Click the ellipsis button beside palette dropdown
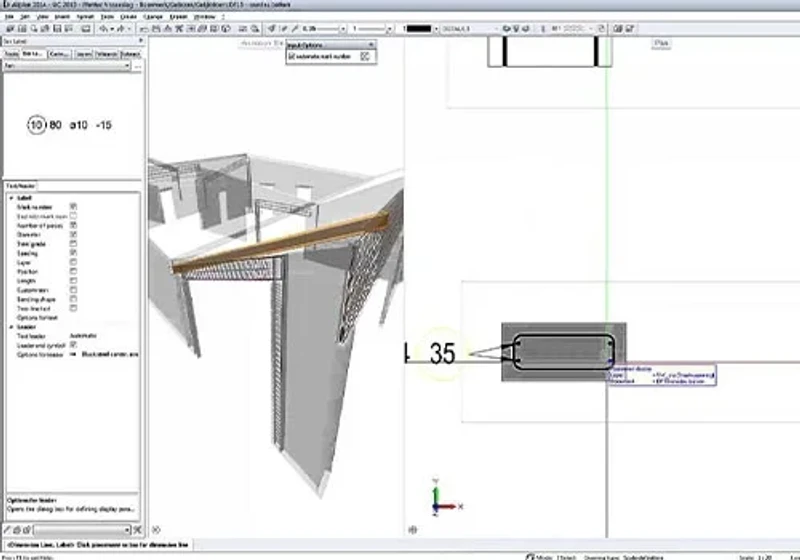Viewport: 800px width, 560px height. click(x=137, y=66)
